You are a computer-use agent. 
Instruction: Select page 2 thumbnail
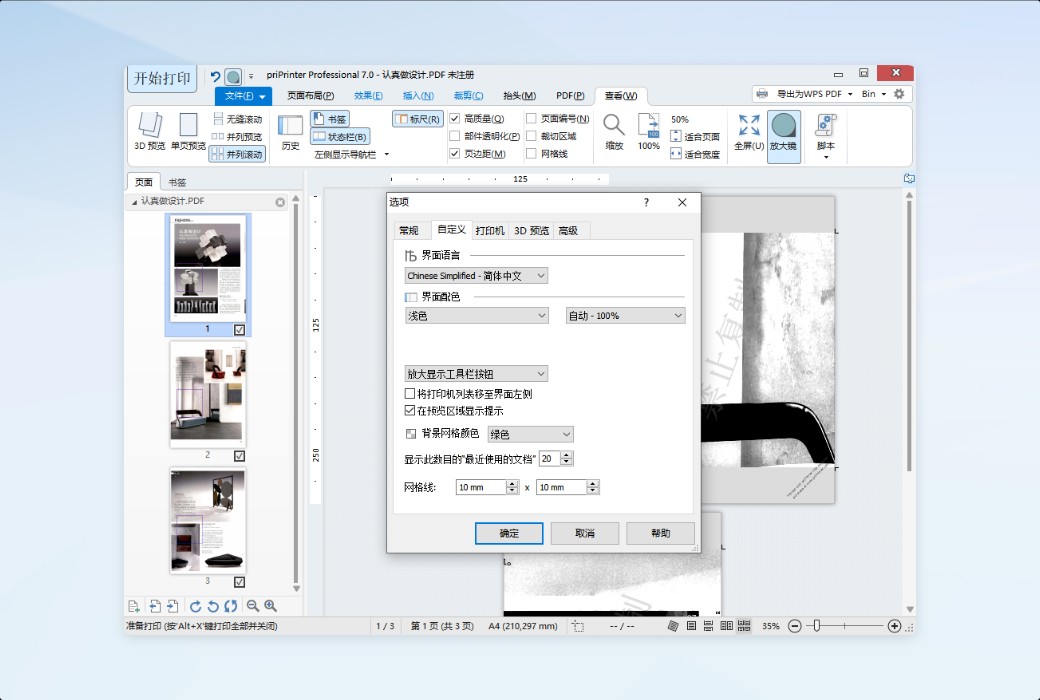click(x=208, y=394)
